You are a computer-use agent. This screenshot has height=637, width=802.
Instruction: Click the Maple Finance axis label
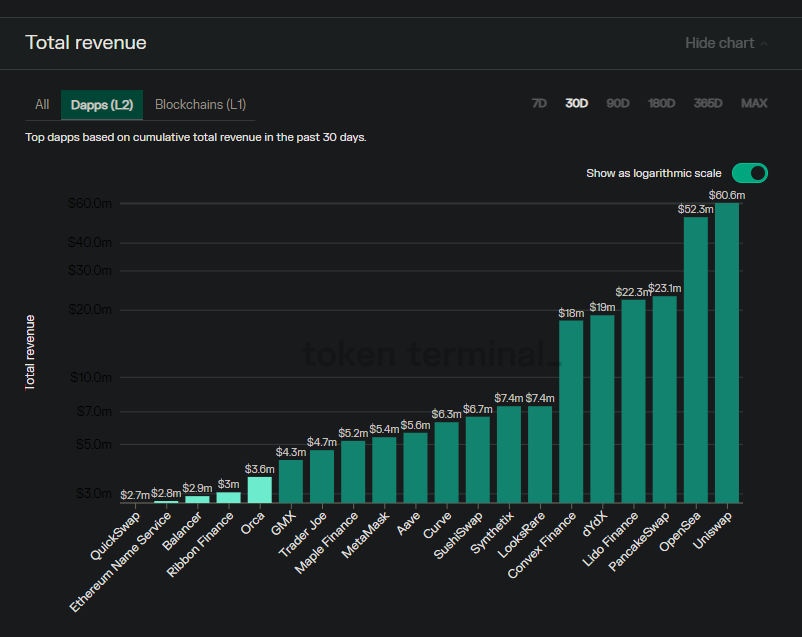coord(326,542)
